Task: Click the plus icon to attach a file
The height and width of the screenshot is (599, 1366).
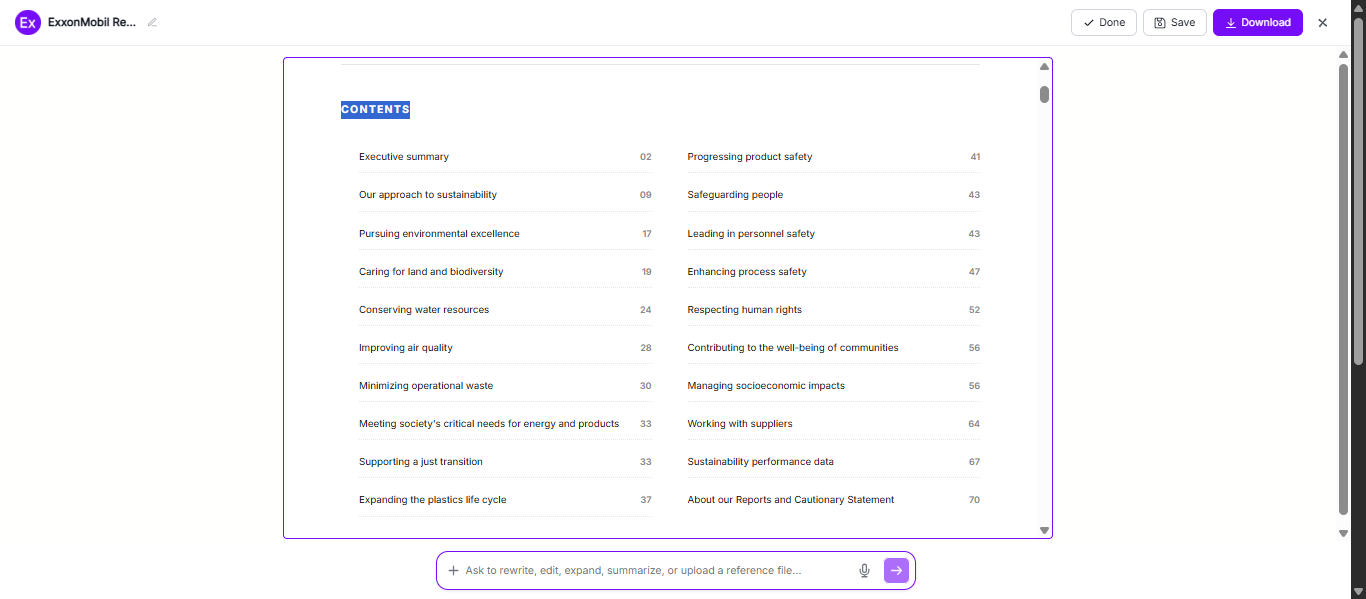Action: click(453, 570)
